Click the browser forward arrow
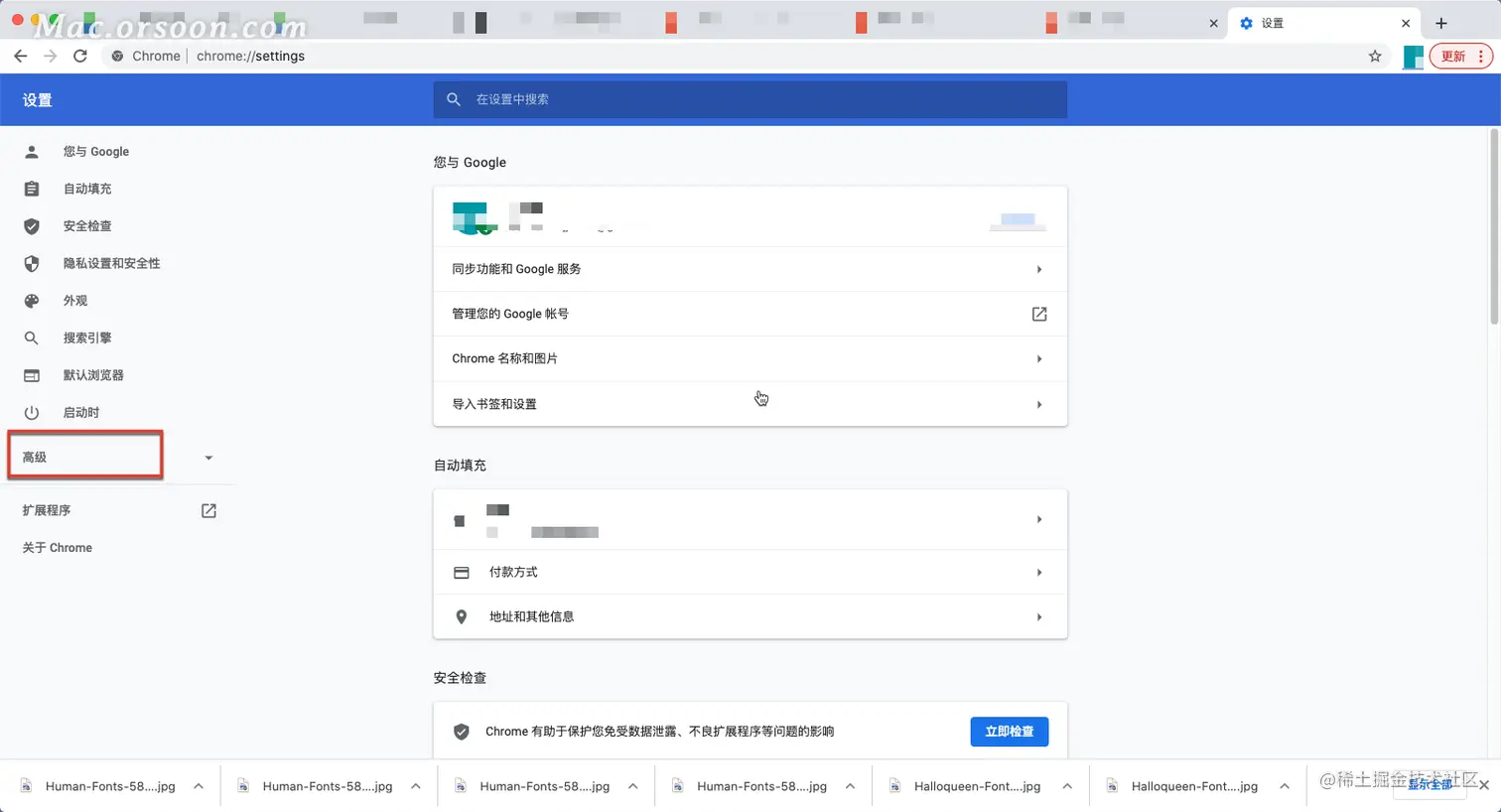 pyautogui.click(x=51, y=56)
